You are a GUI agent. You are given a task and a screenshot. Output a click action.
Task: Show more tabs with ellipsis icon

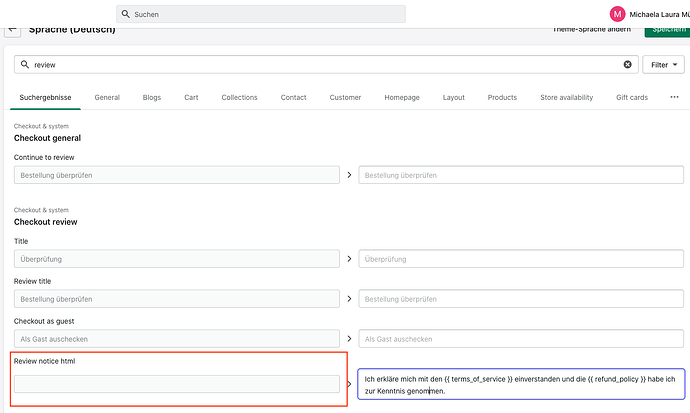674,97
